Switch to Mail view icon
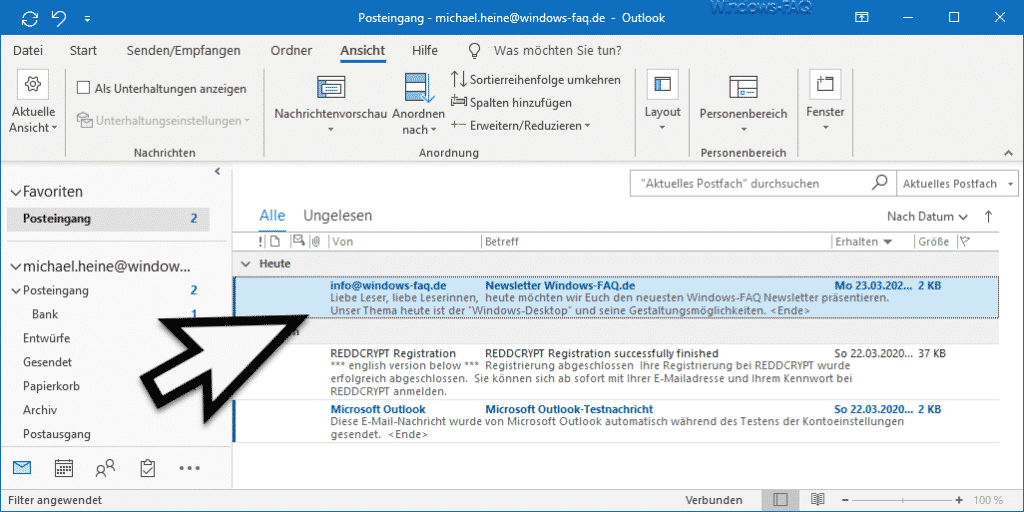This screenshot has height=512, width=1024. (x=22, y=468)
